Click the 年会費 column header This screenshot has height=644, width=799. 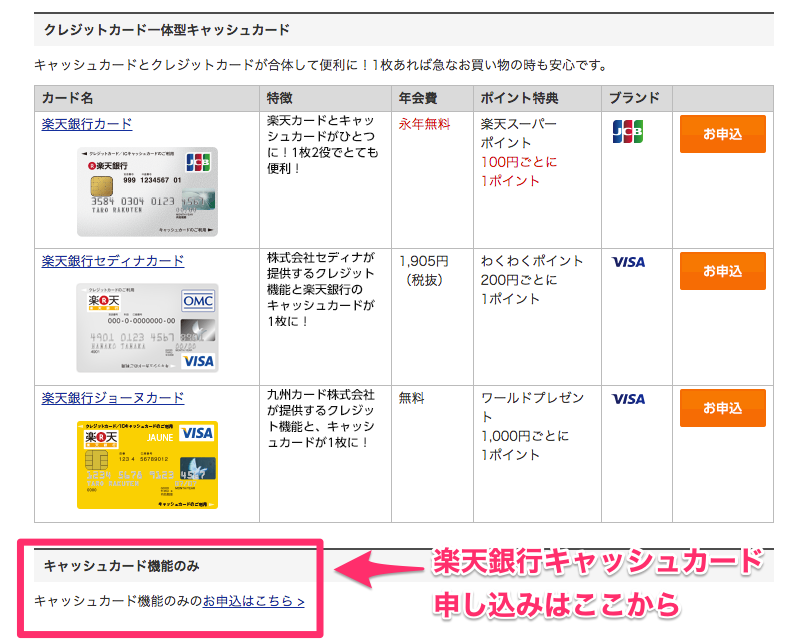[418, 98]
